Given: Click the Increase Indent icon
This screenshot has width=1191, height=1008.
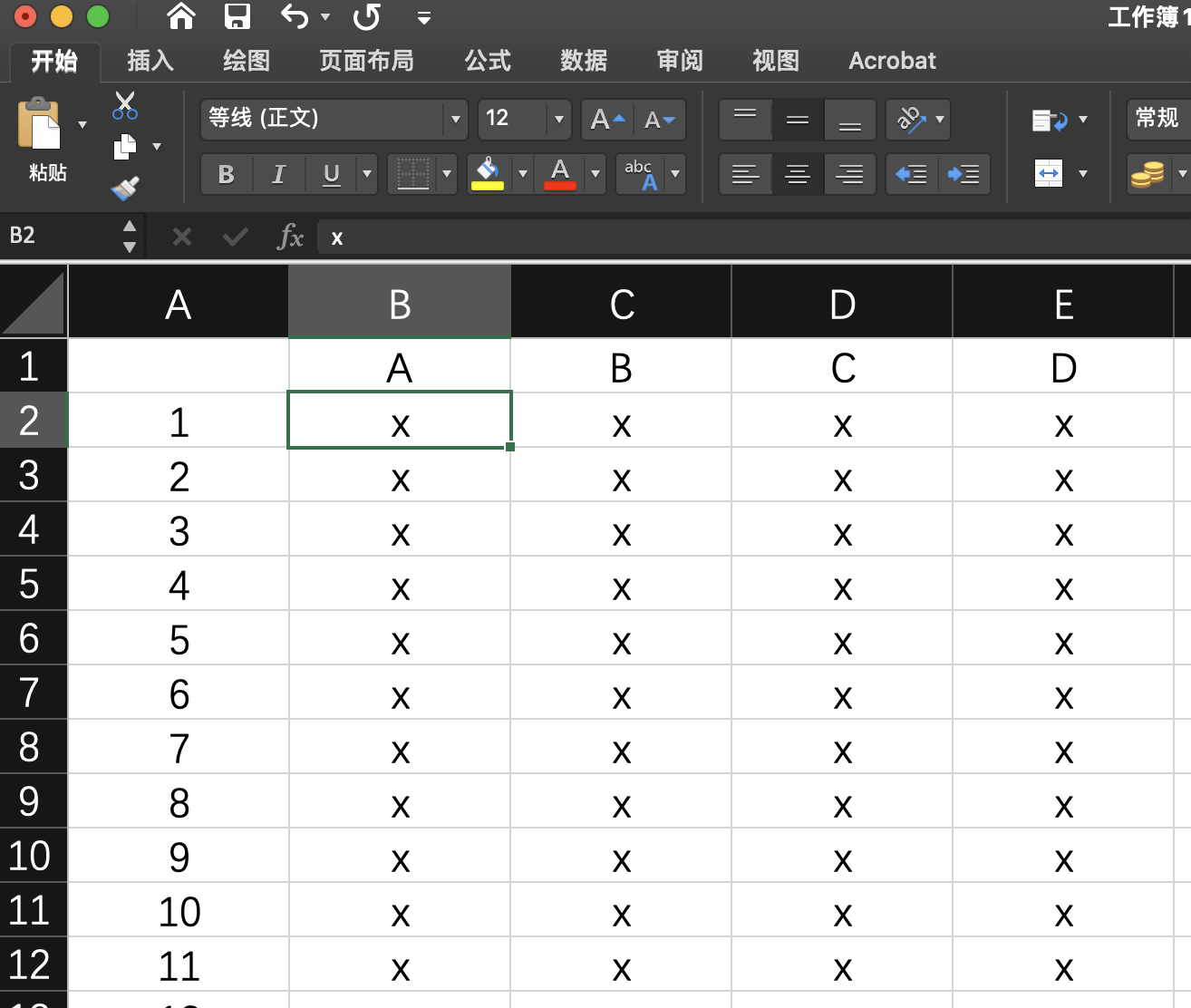Looking at the screenshot, I should click(x=963, y=174).
